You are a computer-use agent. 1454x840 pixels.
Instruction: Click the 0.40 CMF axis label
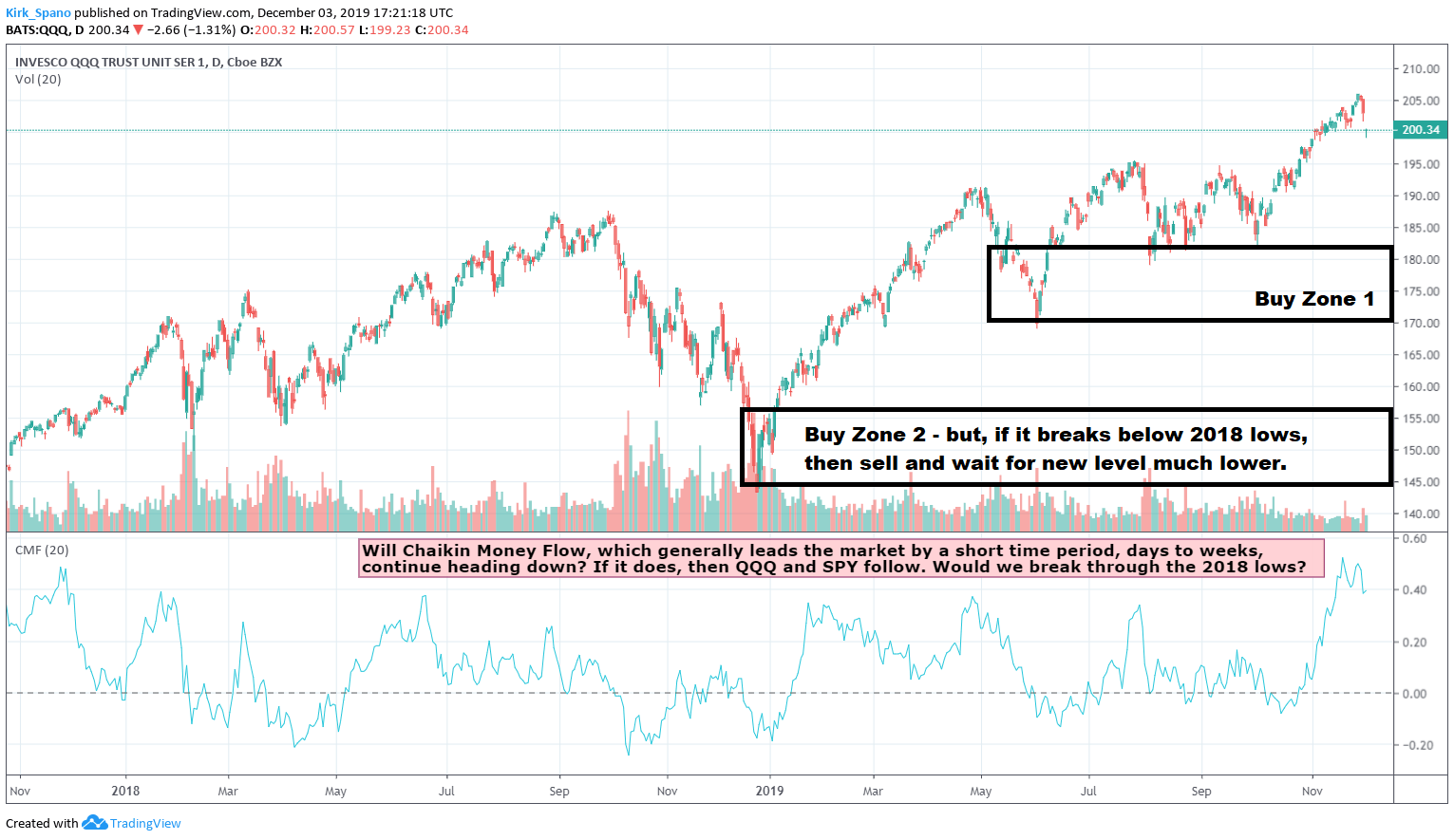point(1415,590)
